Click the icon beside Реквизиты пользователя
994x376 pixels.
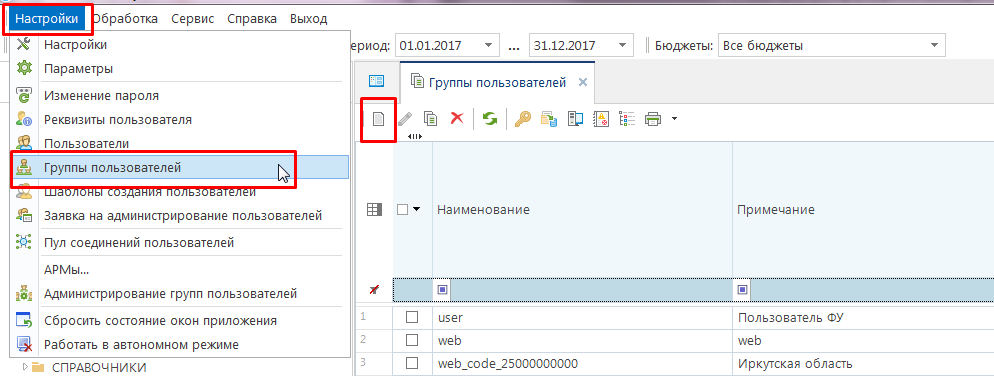[x=23, y=119]
